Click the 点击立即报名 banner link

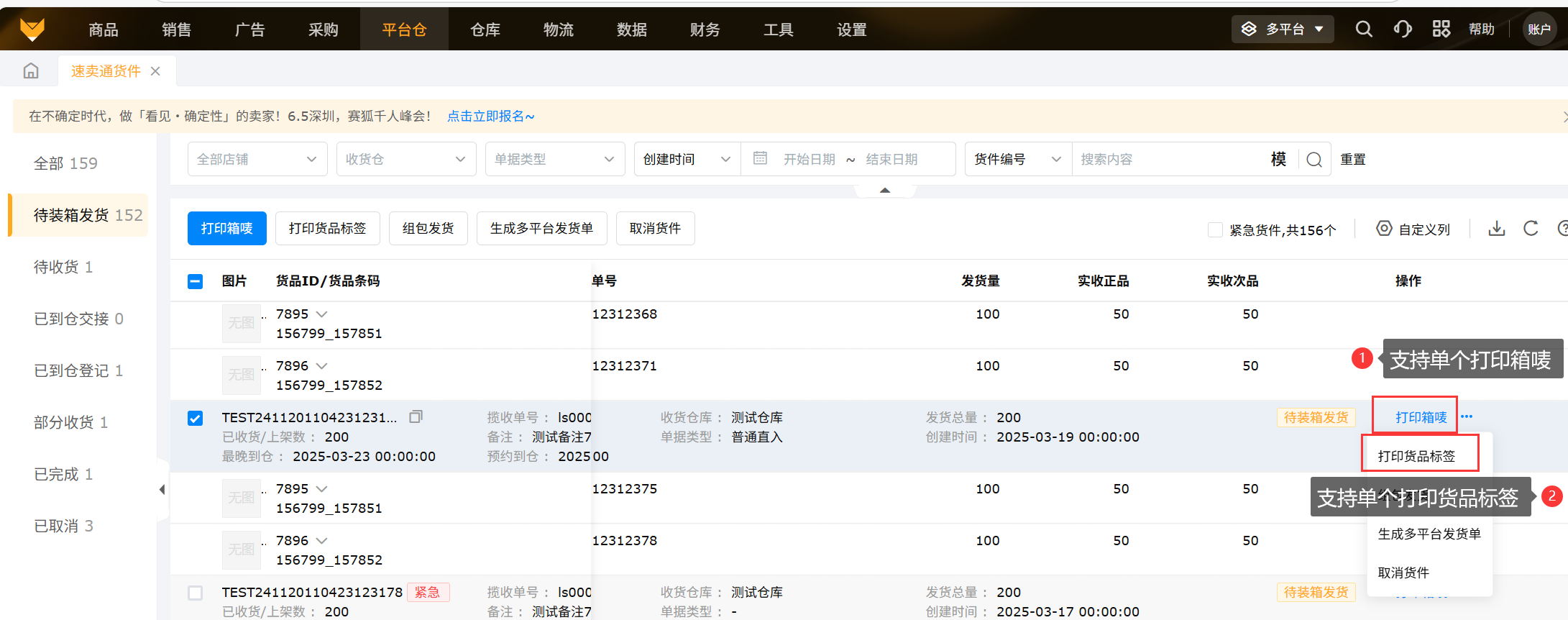pyautogui.click(x=490, y=117)
